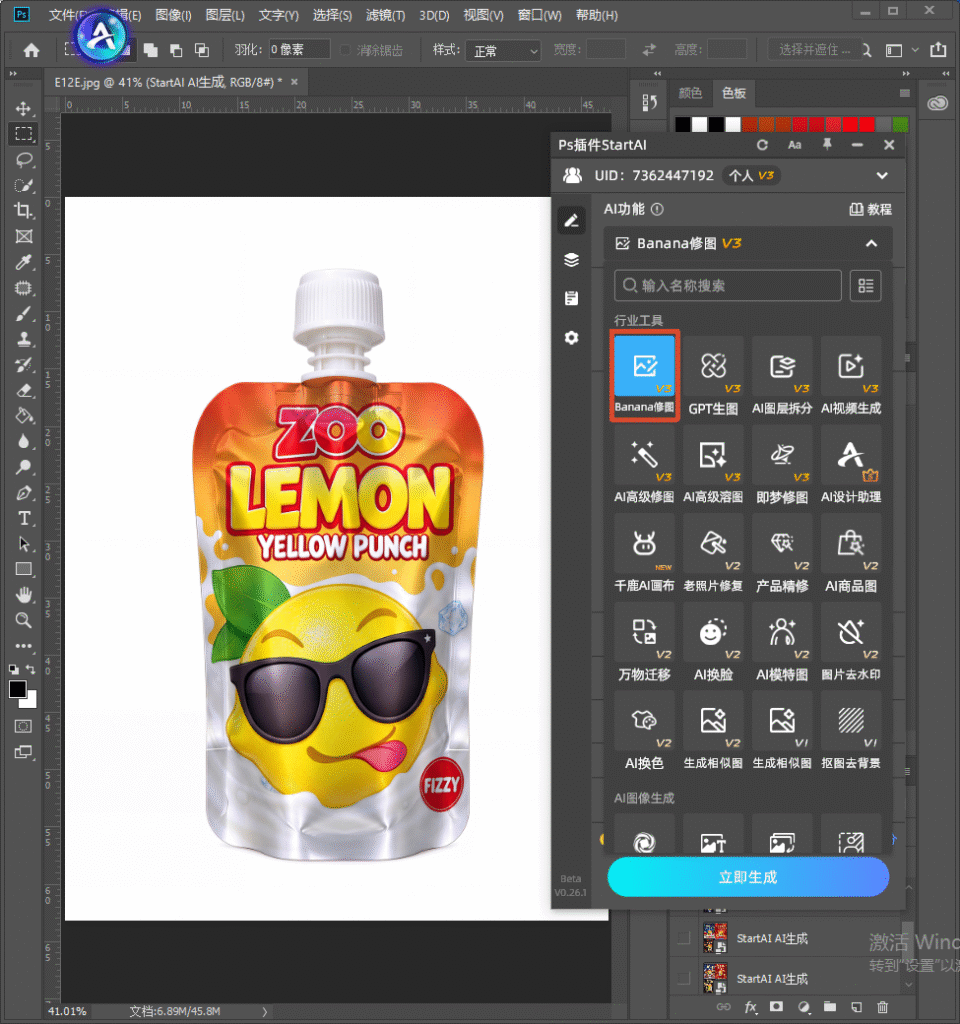Click the Home icon in options bar

pos(31,50)
